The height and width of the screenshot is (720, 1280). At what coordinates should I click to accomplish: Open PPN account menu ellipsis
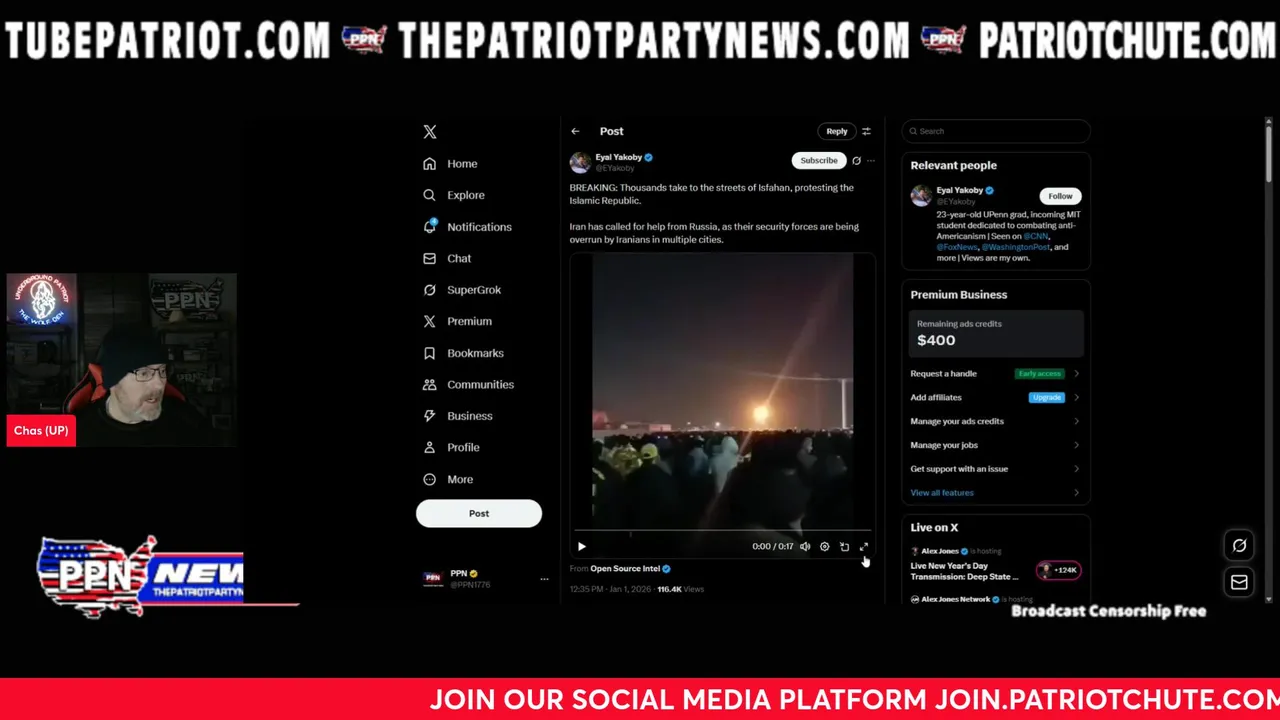click(x=544, y=579)
